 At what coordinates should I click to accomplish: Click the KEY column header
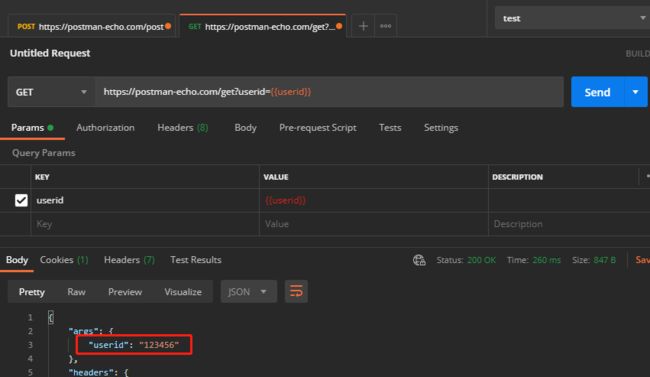tap(42, 177)
